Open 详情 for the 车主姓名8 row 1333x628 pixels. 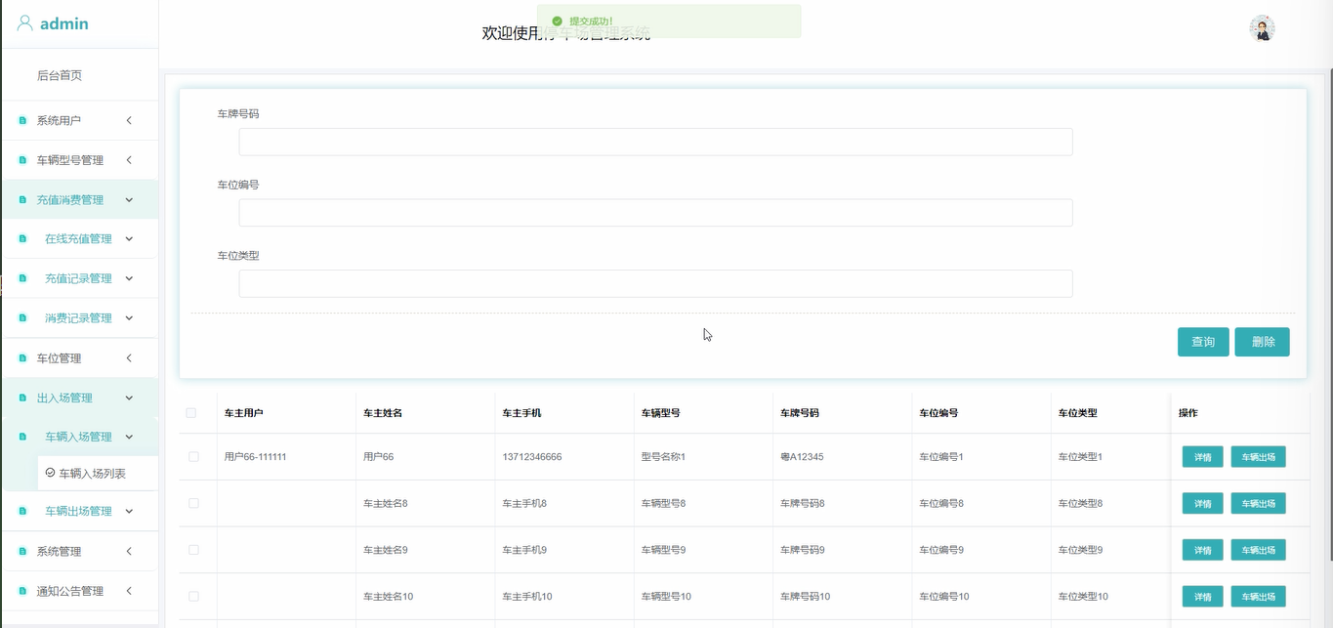coord(1202,504)
